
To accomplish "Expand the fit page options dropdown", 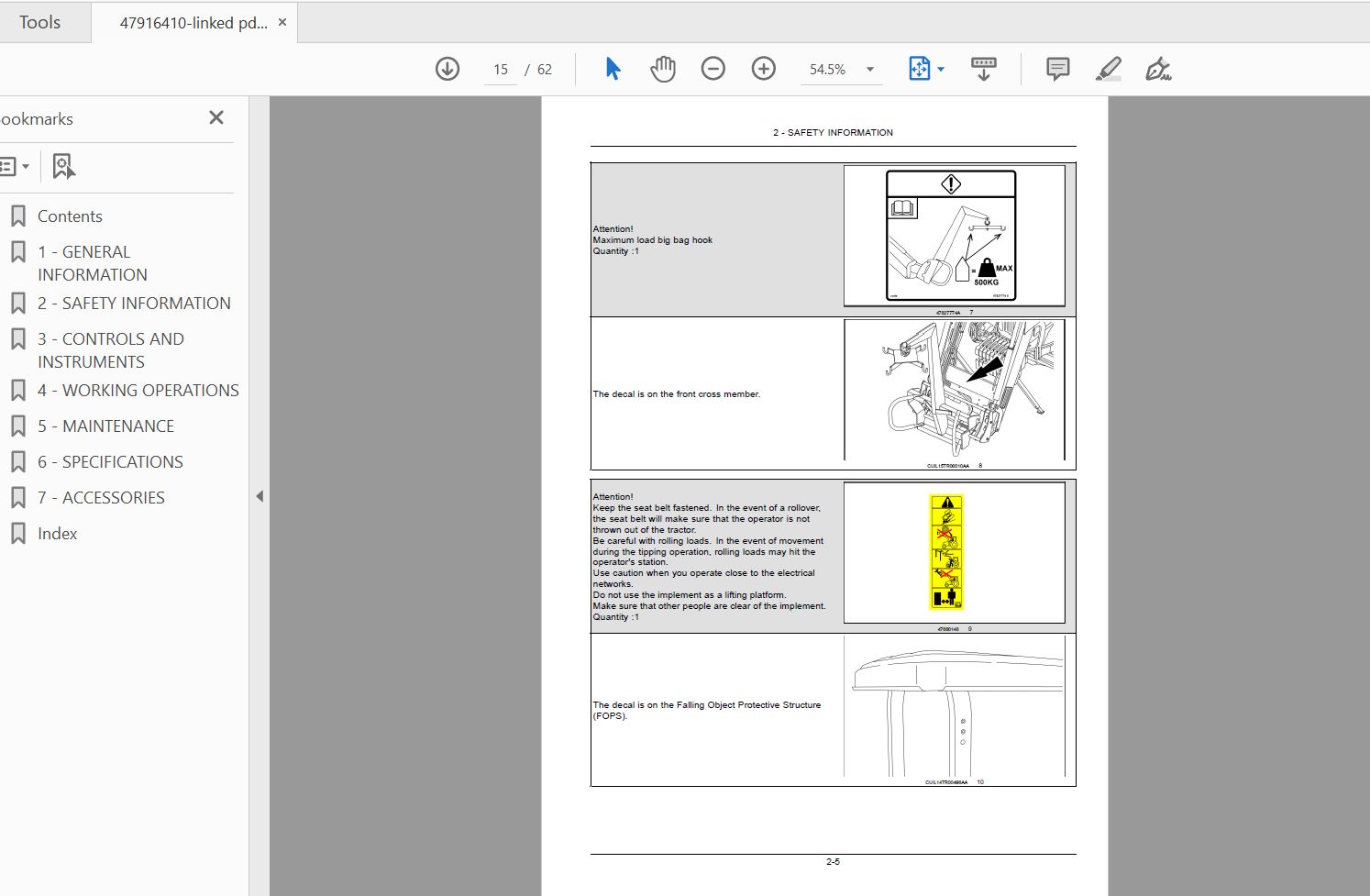I will tap(941, 70).
